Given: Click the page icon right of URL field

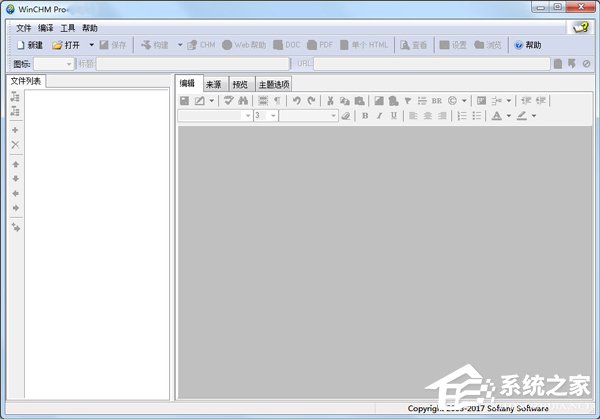Looking at the screenshot, I should click(558, 64).
